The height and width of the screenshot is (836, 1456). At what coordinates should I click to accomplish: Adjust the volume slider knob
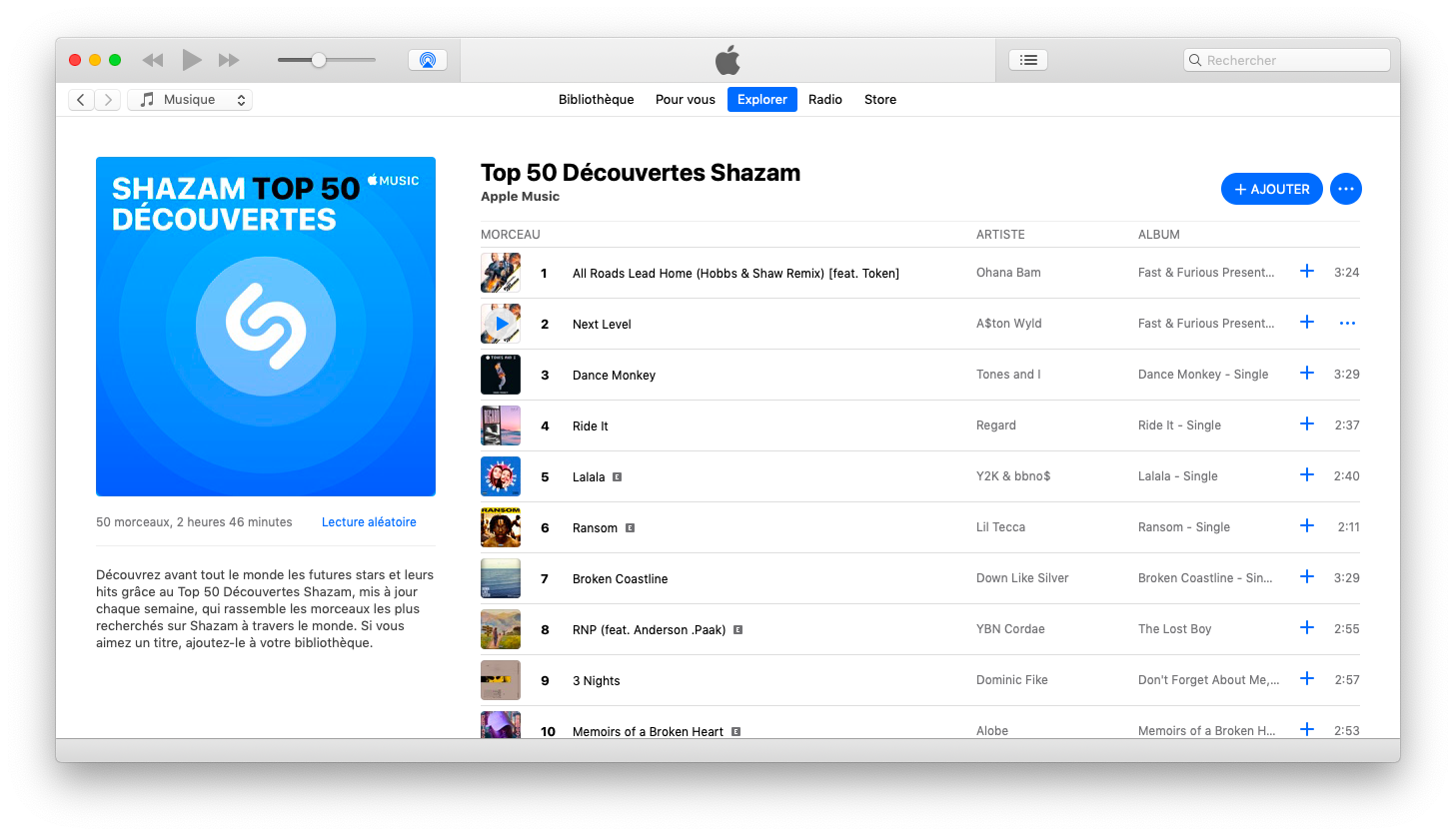[319, 60]
